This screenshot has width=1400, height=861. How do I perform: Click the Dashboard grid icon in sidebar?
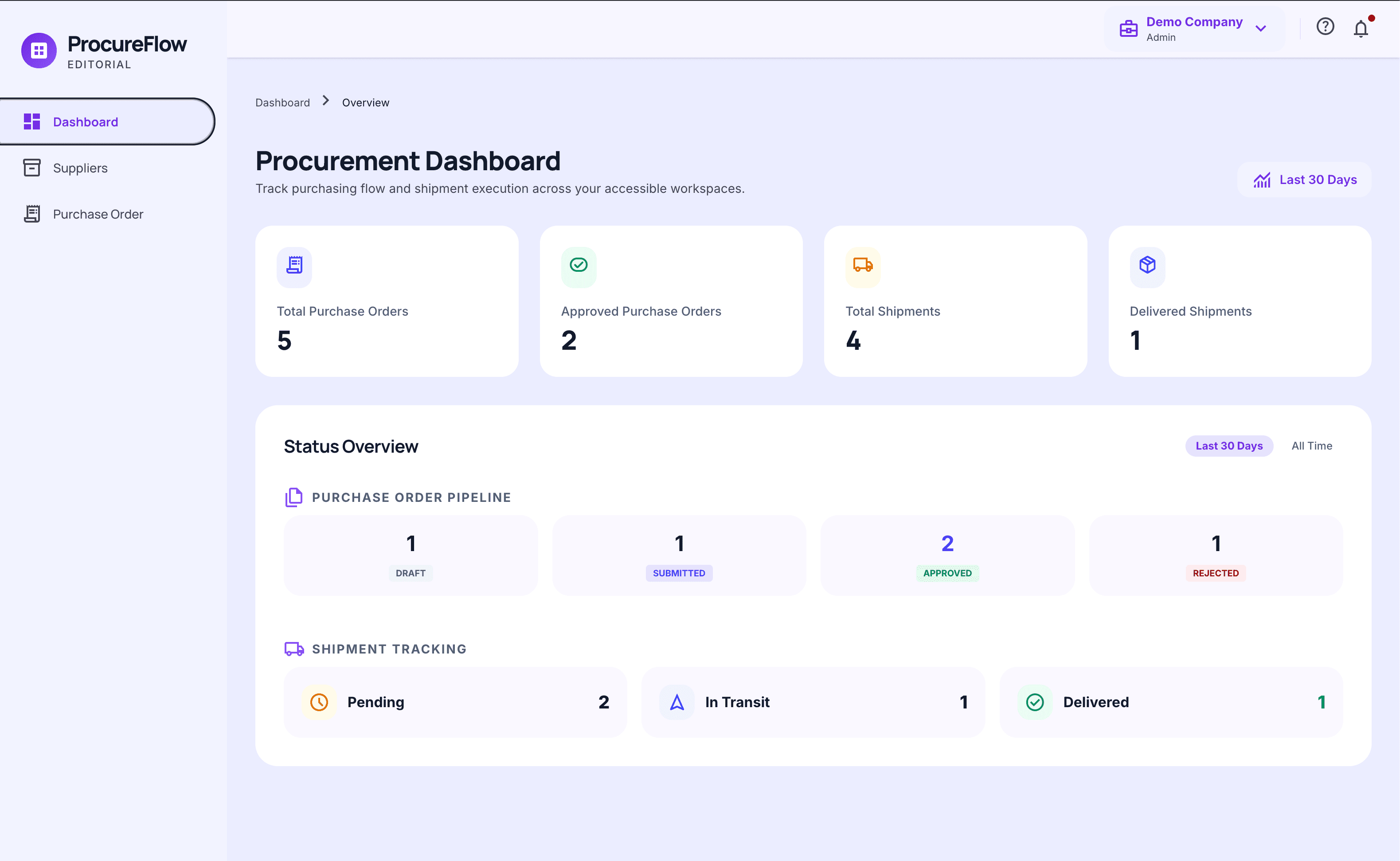[x=32, y=121]
